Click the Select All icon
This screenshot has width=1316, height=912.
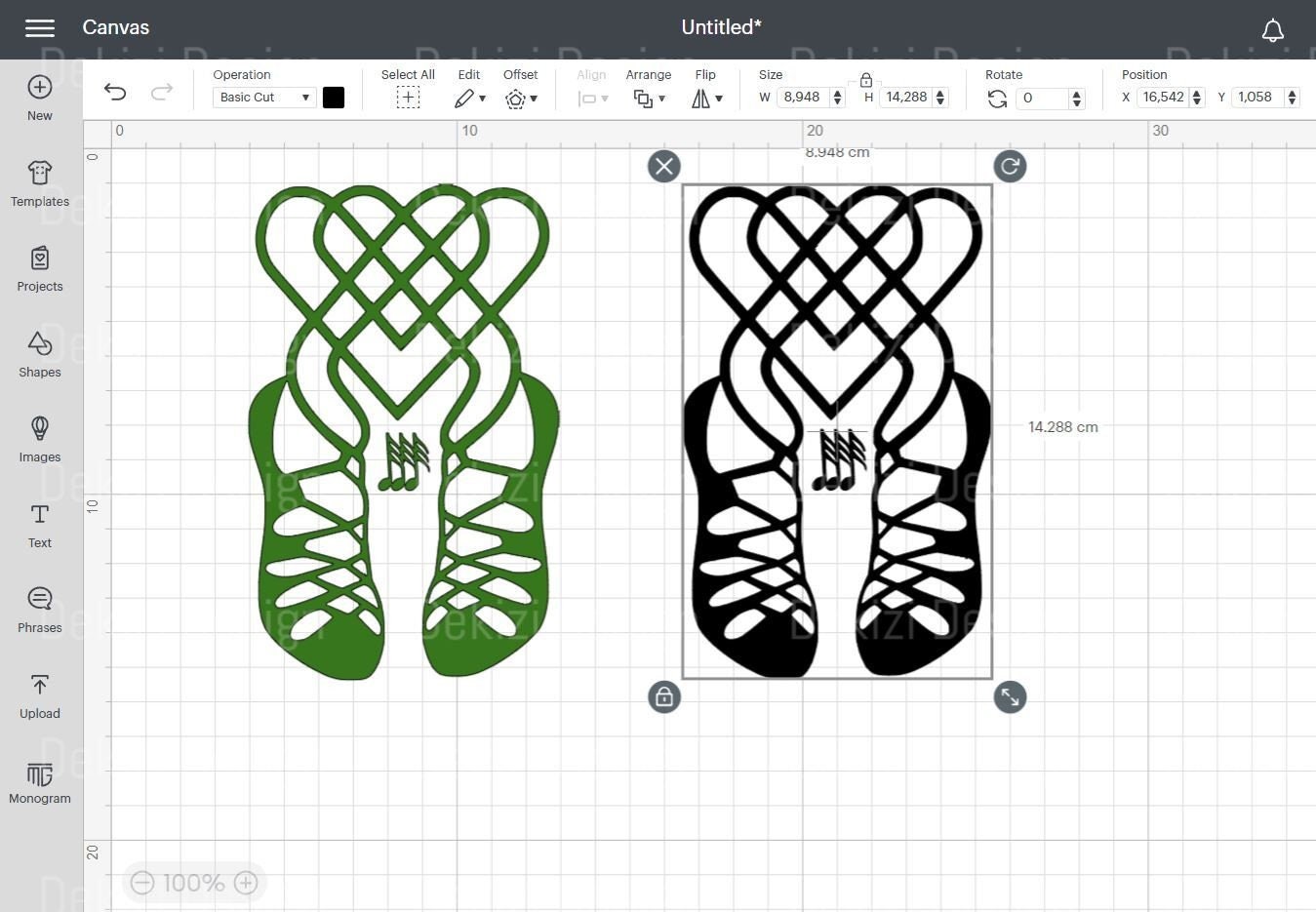point(408,98)
